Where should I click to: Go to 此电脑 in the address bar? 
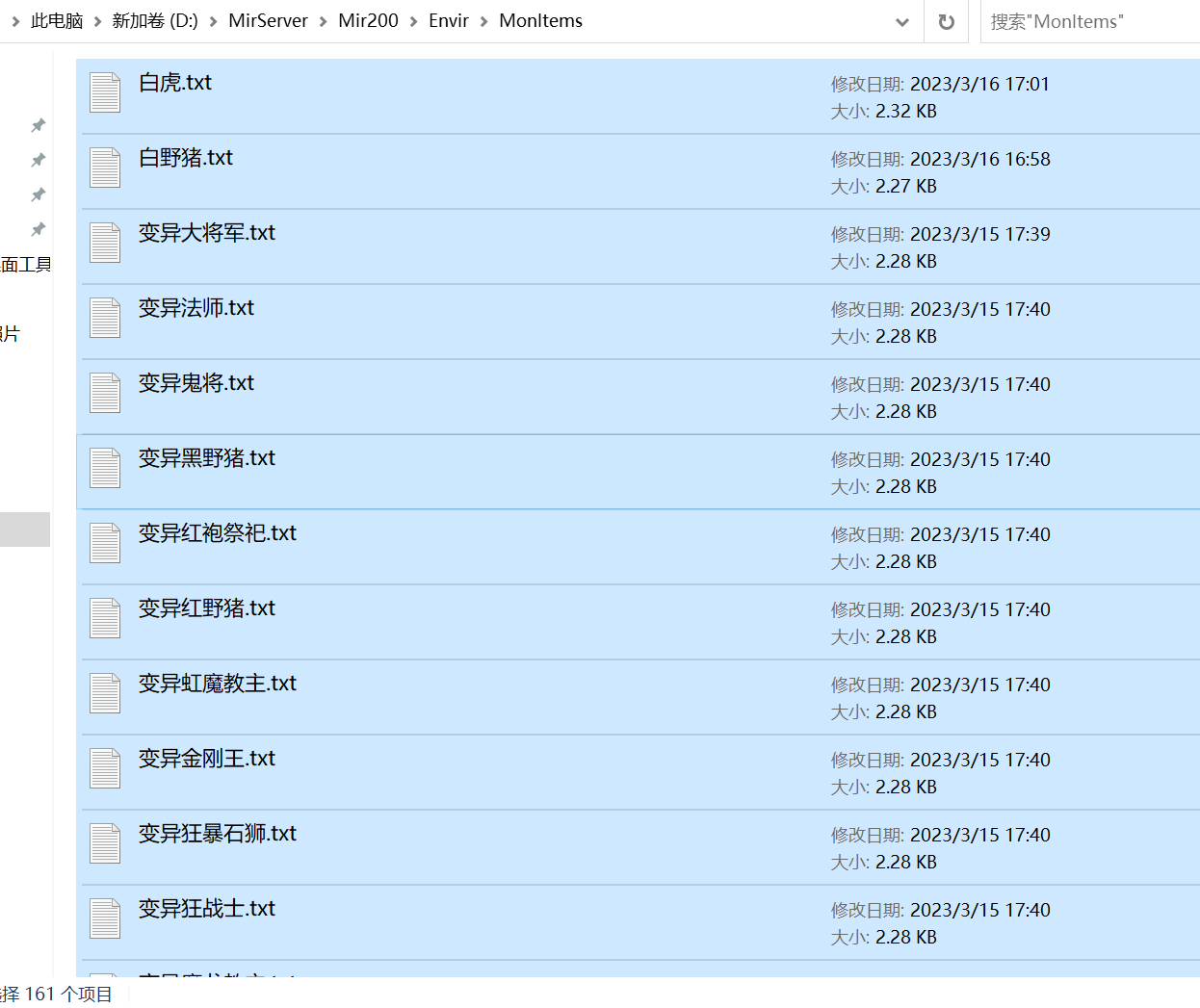click(x=57, y=21)
